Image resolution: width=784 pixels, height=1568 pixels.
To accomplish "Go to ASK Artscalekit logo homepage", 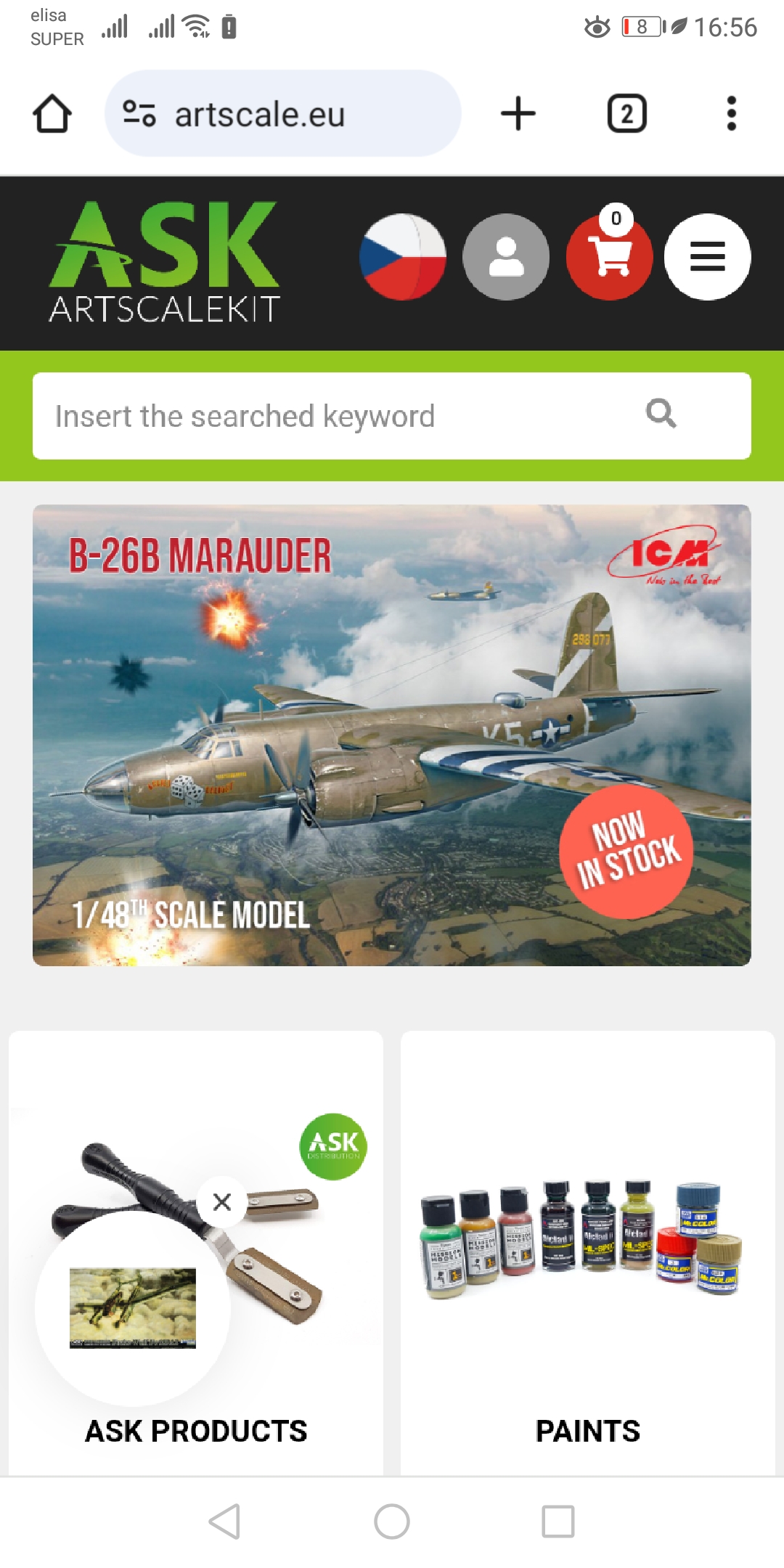I will coord(165,262).
